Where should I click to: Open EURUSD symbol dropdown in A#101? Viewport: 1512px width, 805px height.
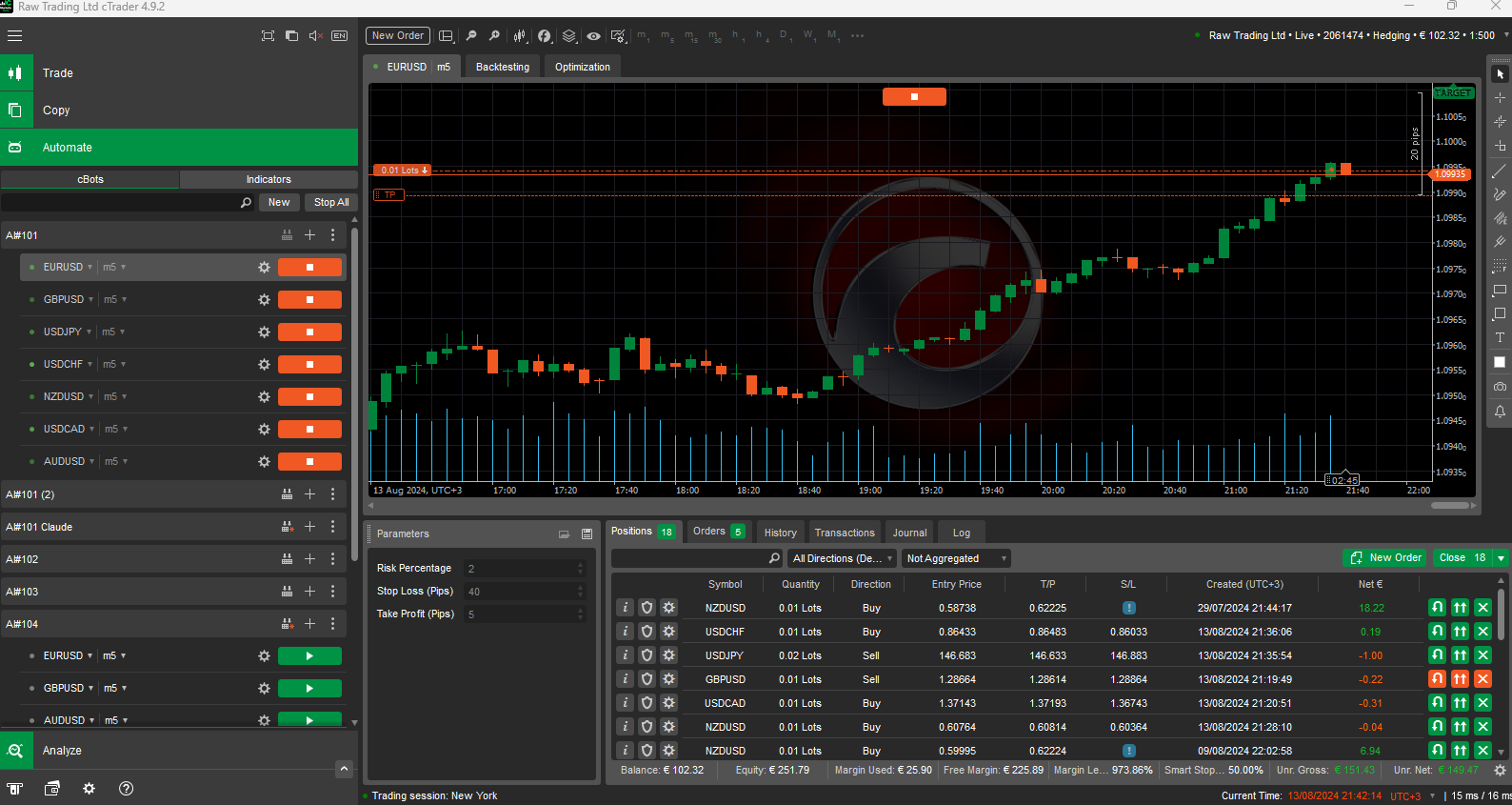pos(90,268)
